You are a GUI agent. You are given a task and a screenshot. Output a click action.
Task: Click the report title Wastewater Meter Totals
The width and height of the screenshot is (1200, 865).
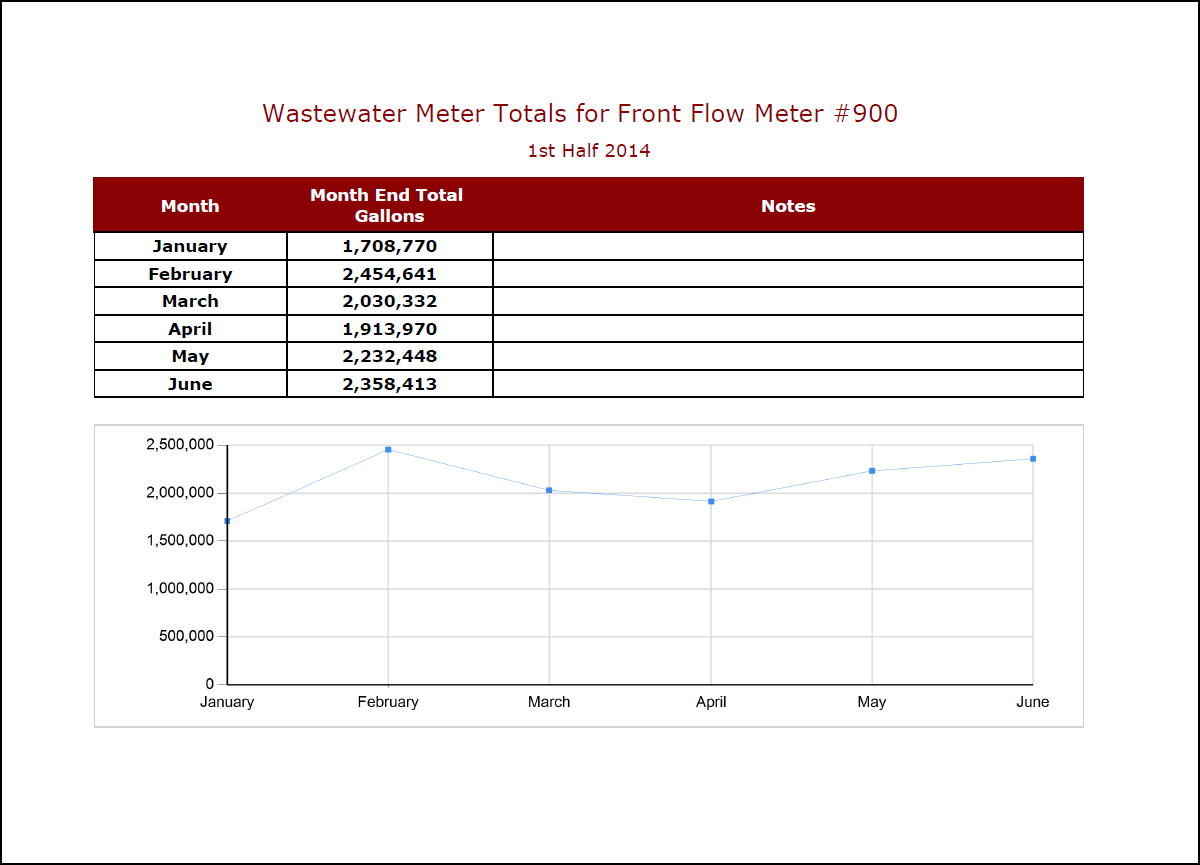(580, 113)
